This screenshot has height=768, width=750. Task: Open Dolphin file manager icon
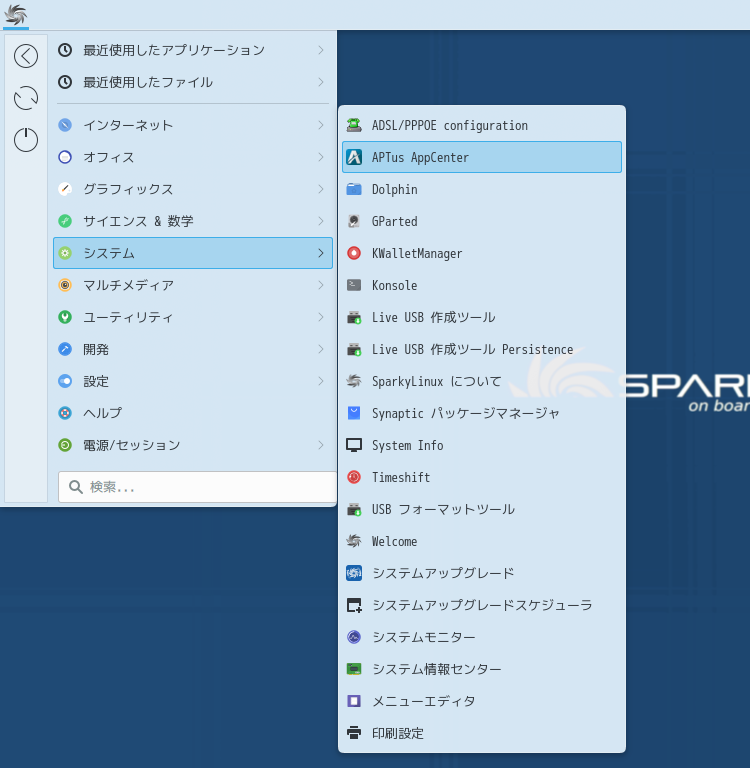[x=354, y=189]
